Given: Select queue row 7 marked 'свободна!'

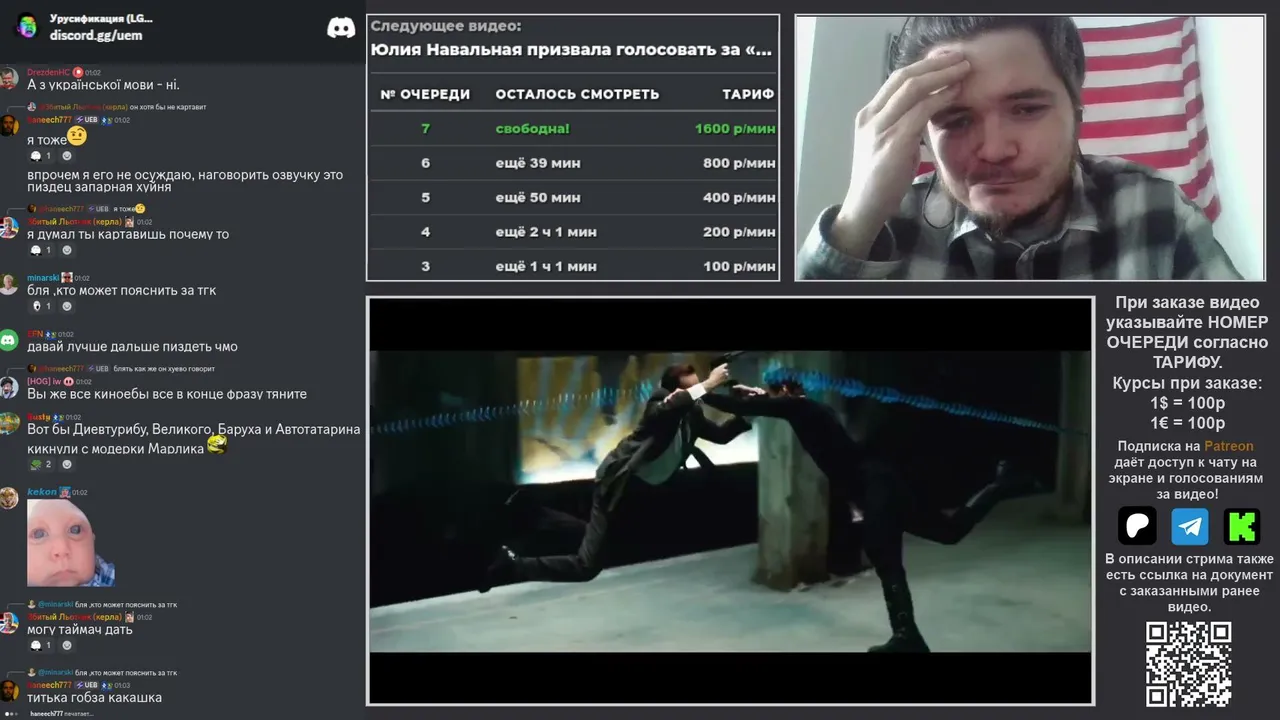Looking at the screenshot, I should tap(572, 128).
